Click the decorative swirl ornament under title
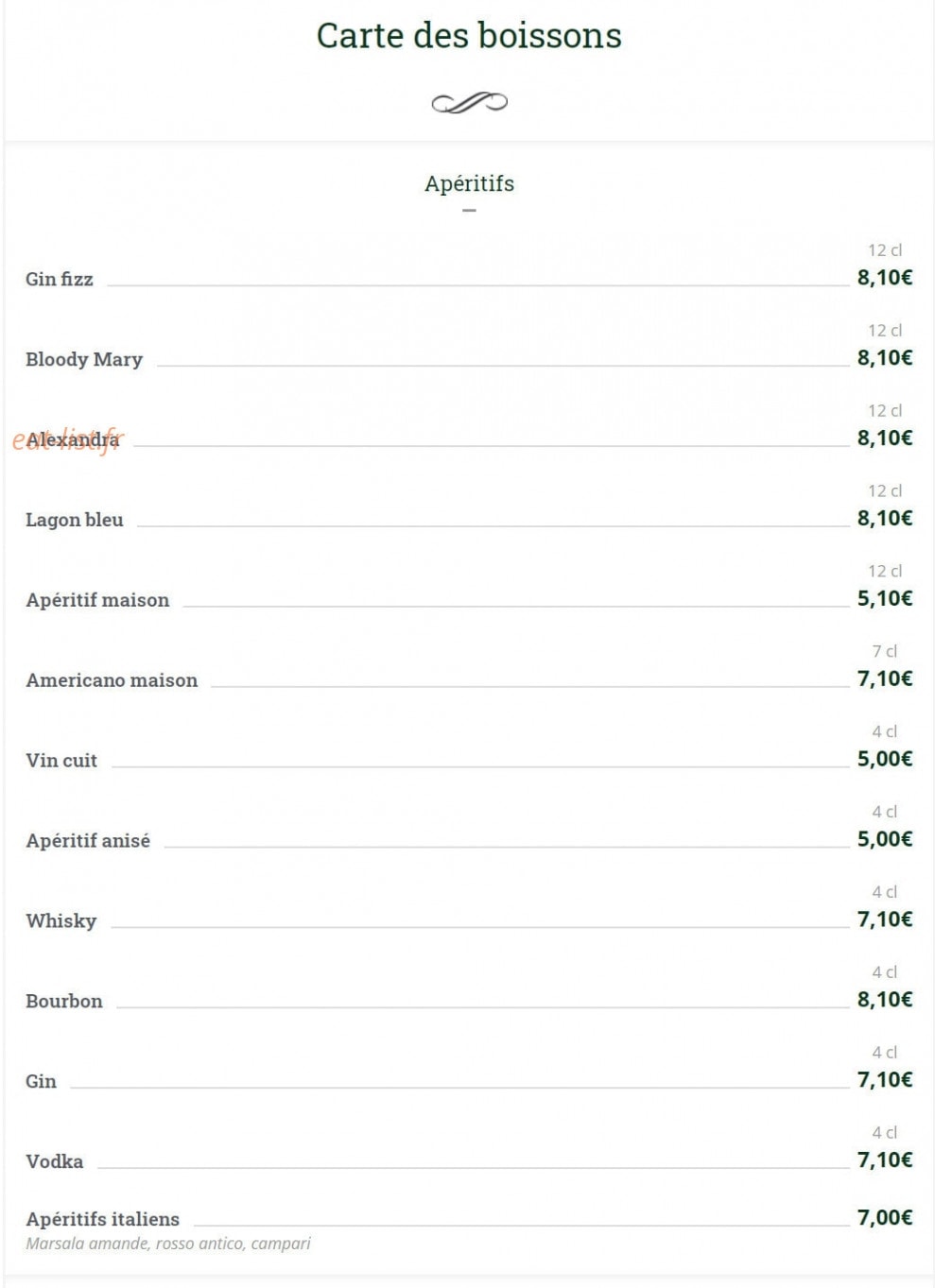Screen dimensions: 935x1288 tap(469, 102)
